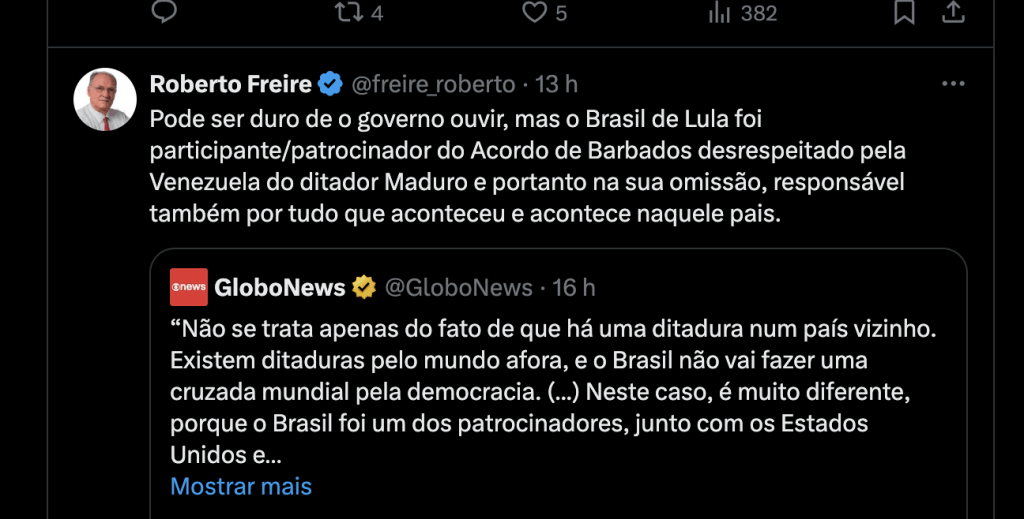Open the Roberto Freire display name
This screenshot has height=519, width=1024.
(230, 85)
